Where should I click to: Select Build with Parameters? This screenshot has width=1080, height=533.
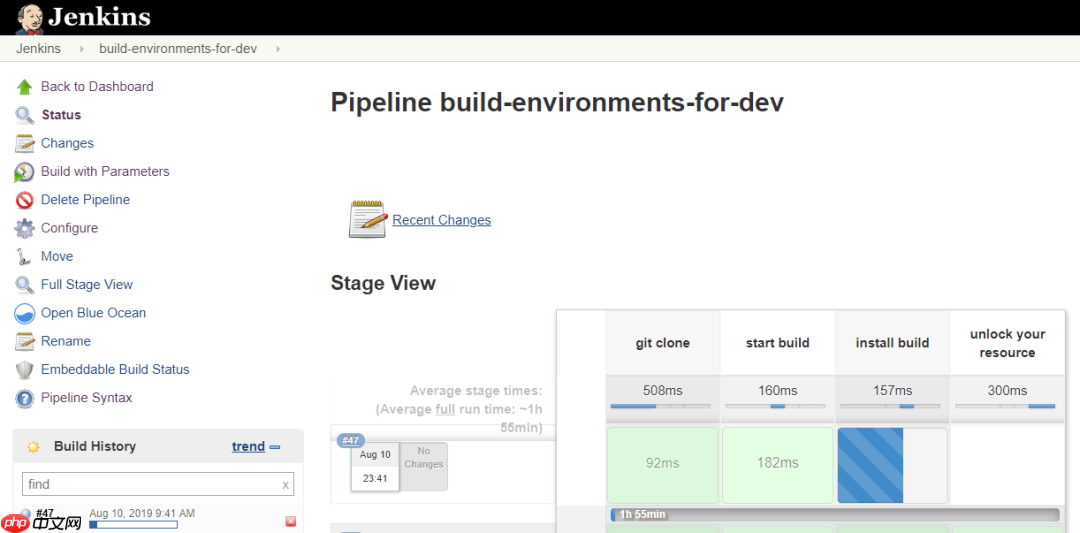tap(105, 171)
